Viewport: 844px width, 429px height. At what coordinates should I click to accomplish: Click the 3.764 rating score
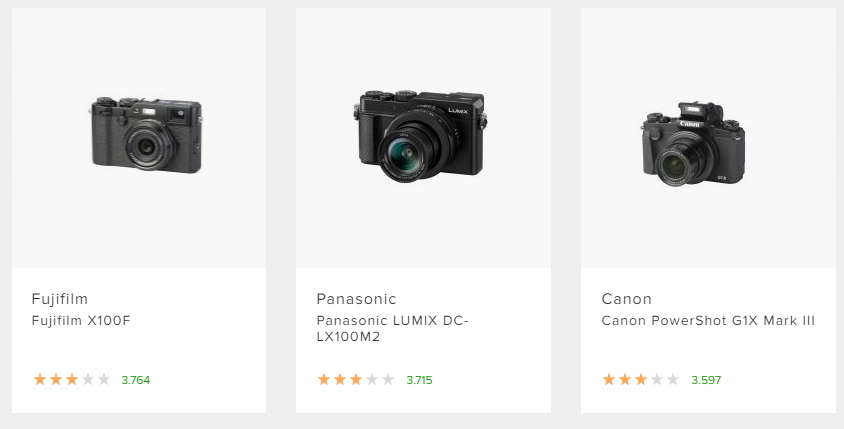pyautogui.click(x=135, y=380)
